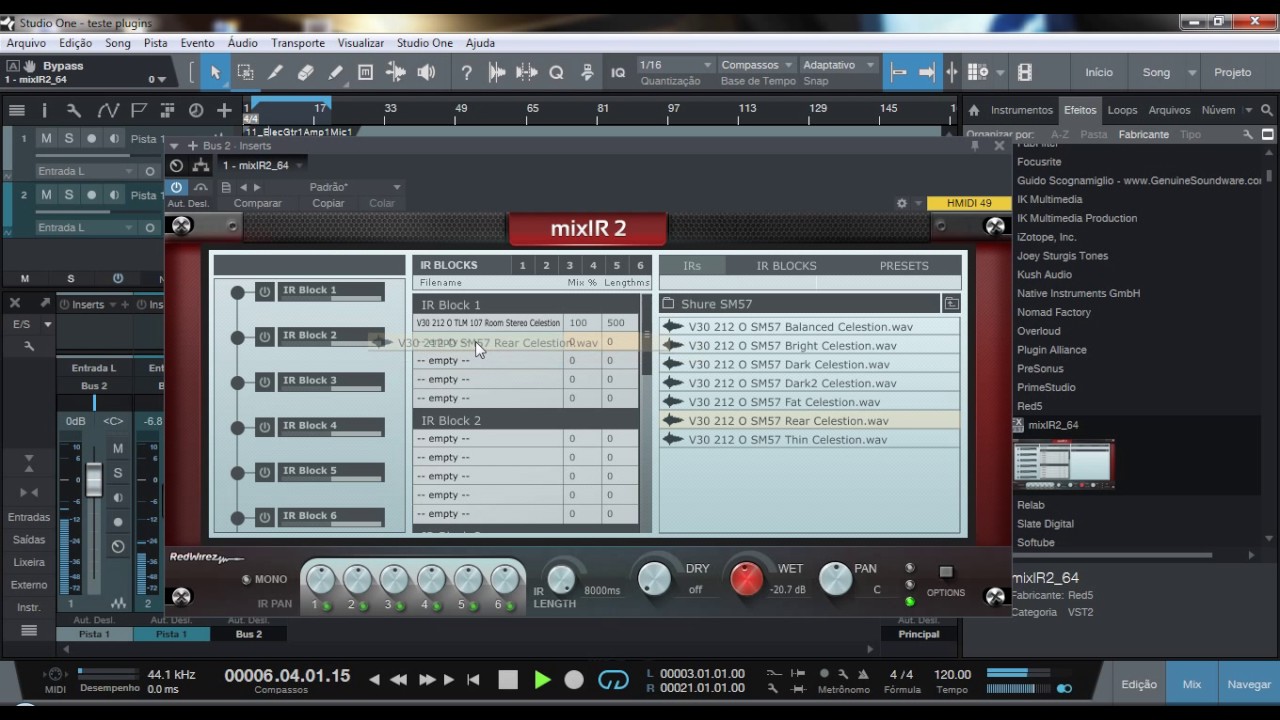The image size is (1280, 720).
Task: Click the OPTIONS button in mixIR 2
Action: [x=946, y=573]
